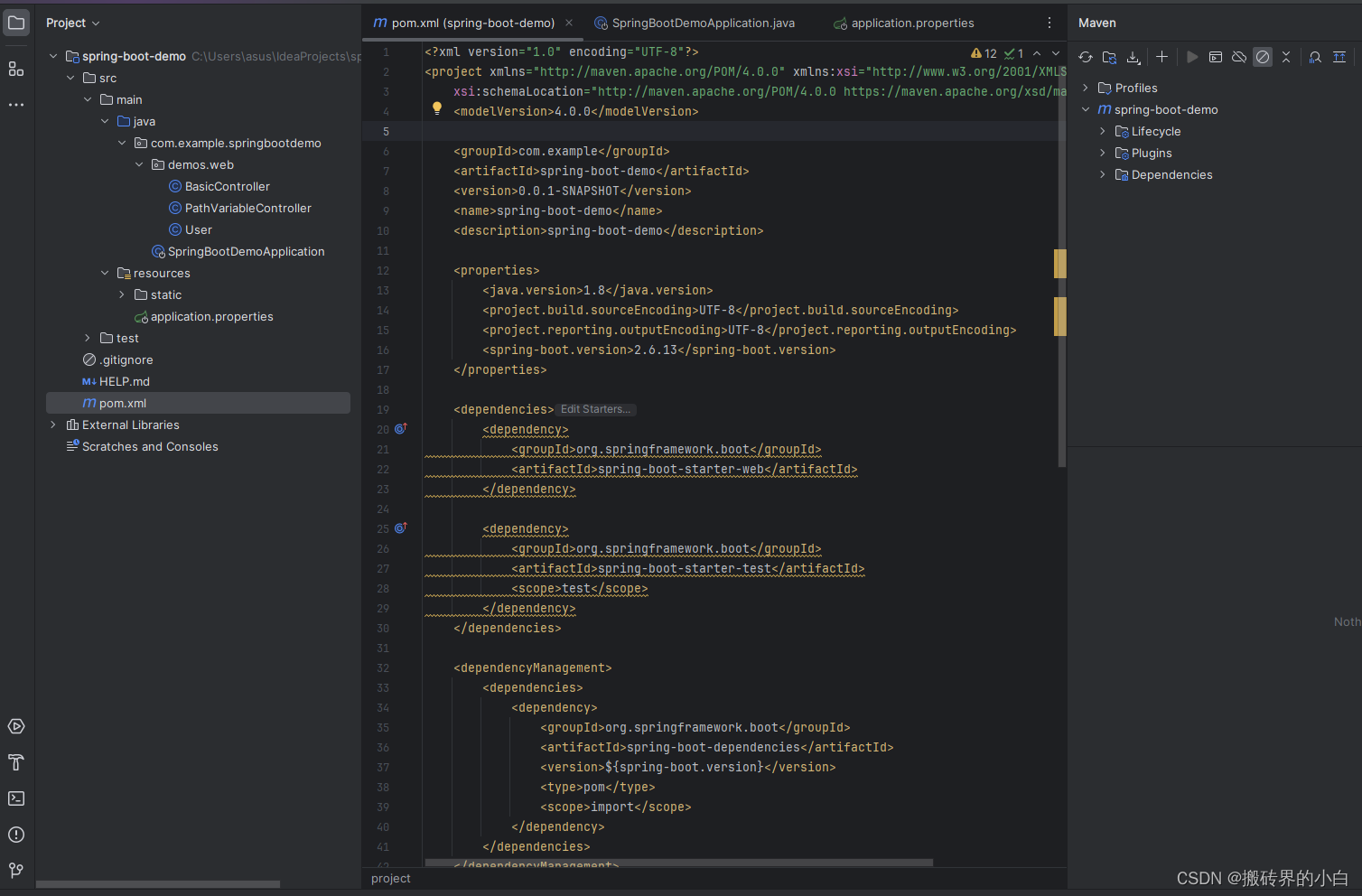This screenshot has height=896, width=1362.
Task: Analyze dependencies in Maven toolbar
Action: (x=1316, y=57)
